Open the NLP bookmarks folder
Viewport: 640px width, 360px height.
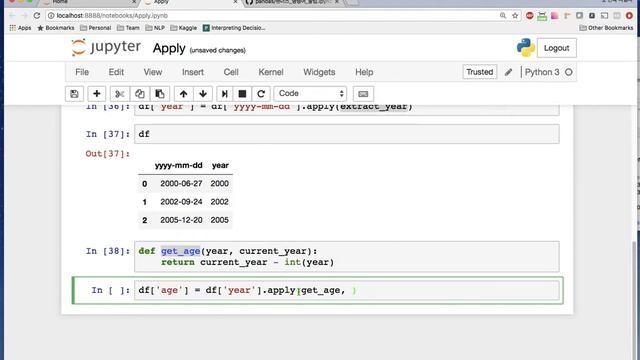coord(155,28)
